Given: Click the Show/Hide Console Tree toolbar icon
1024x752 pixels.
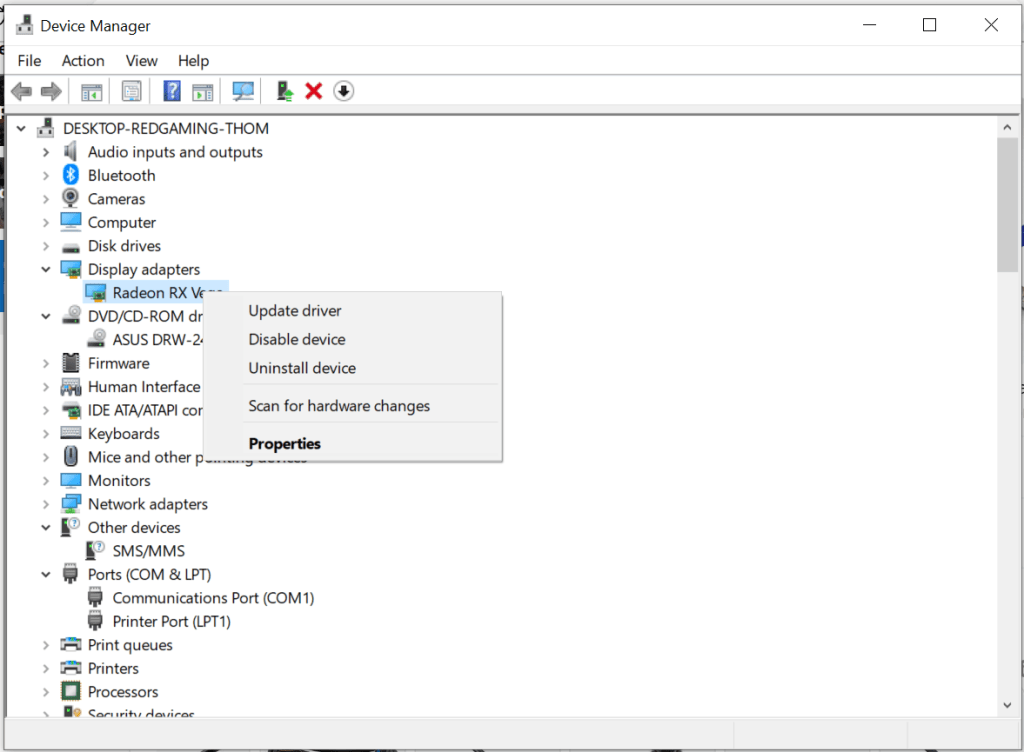Looking at the screenshot, I should point(92,92).
